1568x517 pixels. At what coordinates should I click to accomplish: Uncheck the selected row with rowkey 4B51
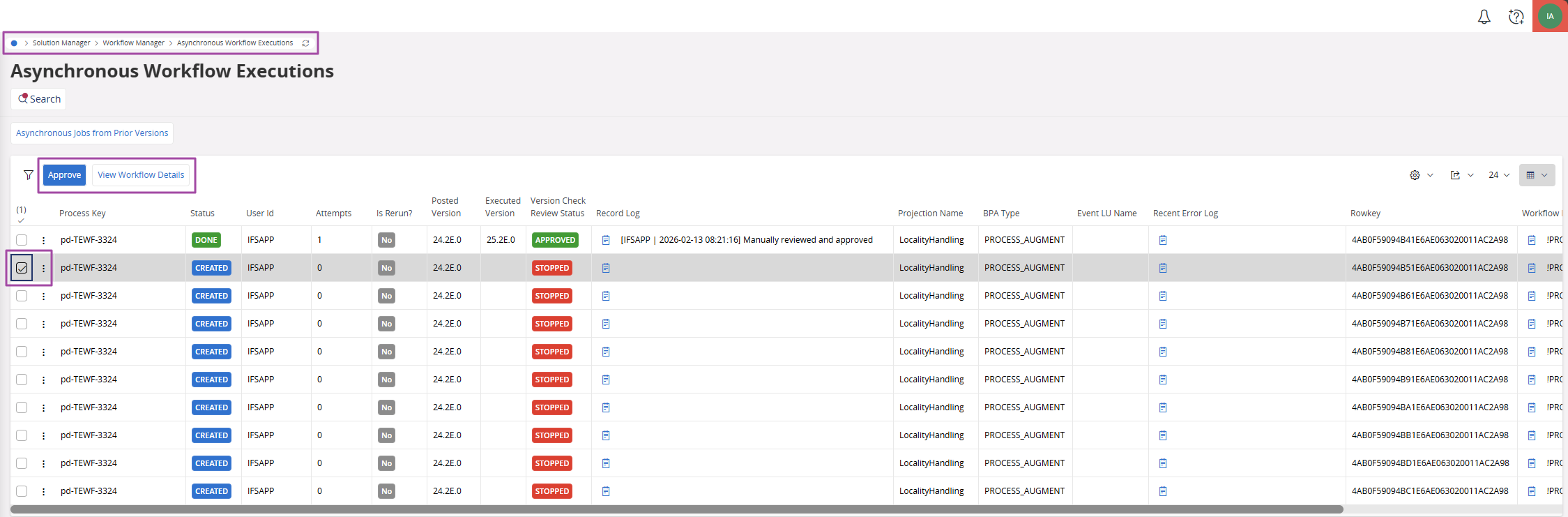click(22, 268)
